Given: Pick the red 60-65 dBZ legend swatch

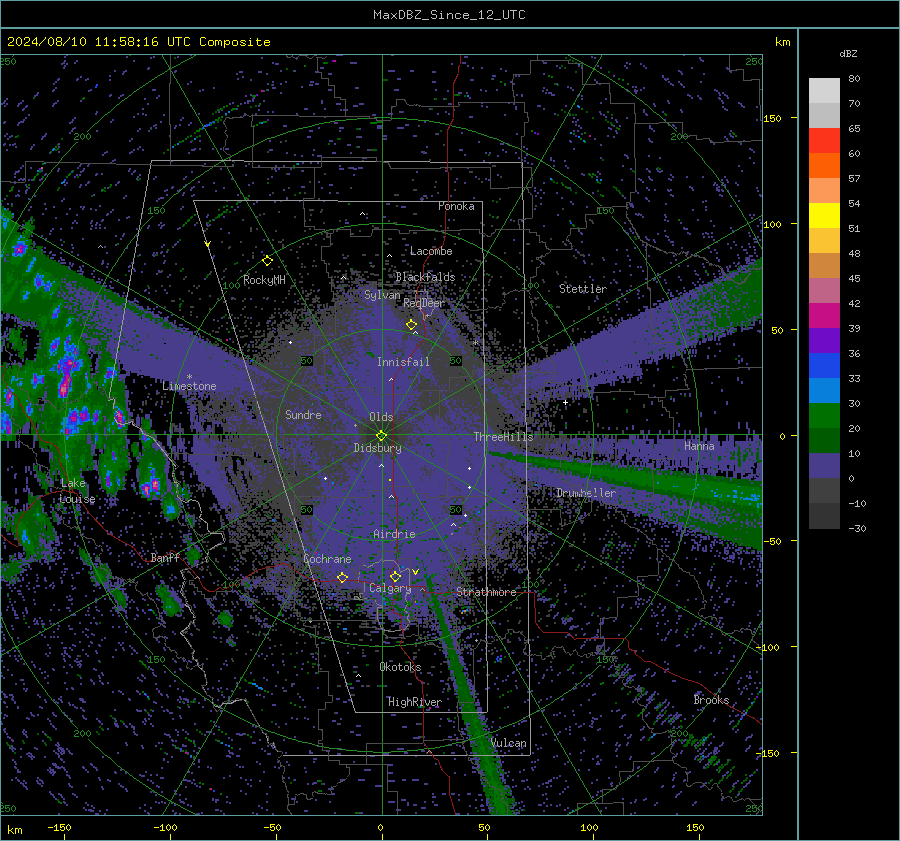Looking at the screenshot, I should point(824,141).
